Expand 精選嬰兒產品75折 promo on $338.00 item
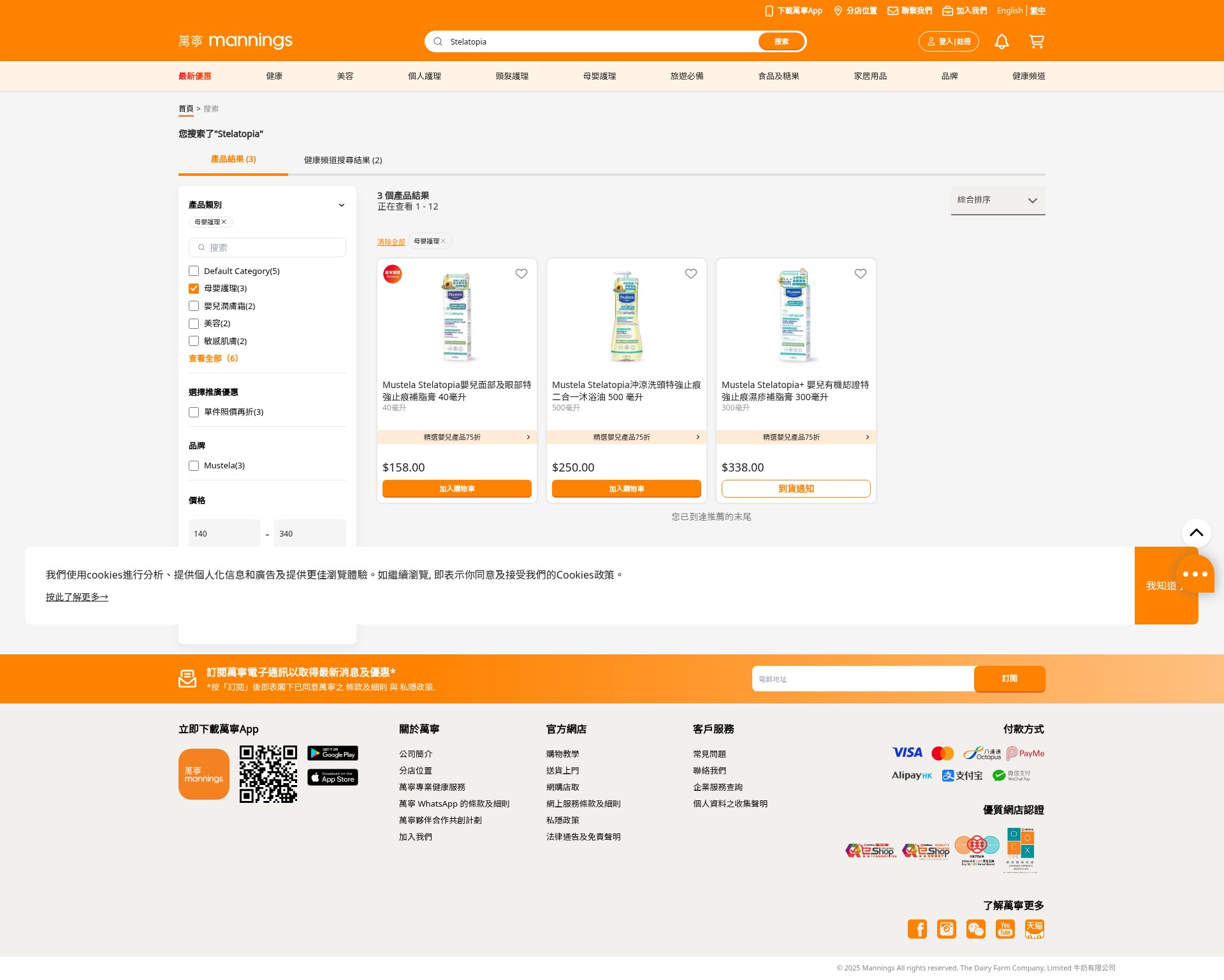The image size is (1224, 980). [796, 437]
